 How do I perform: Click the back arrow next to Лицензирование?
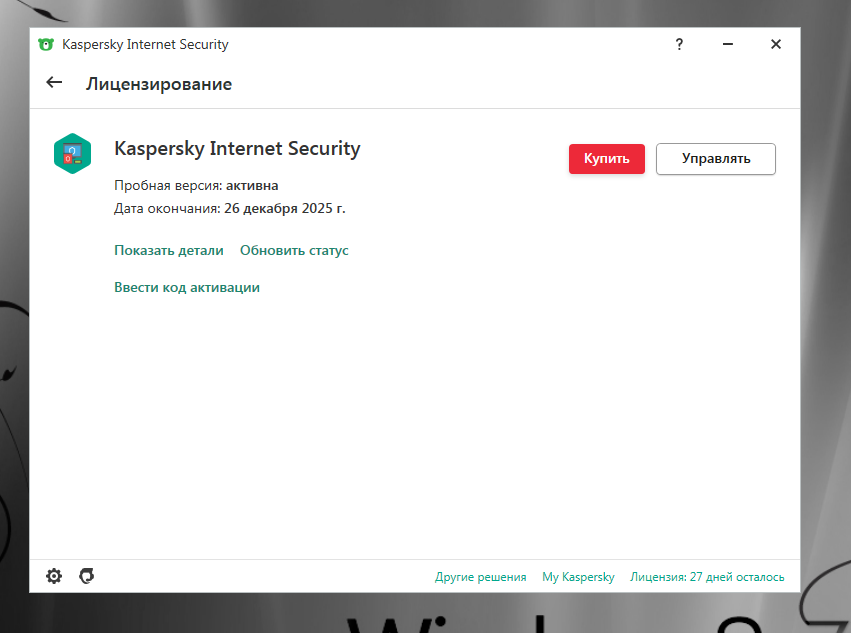coord(54,83)
